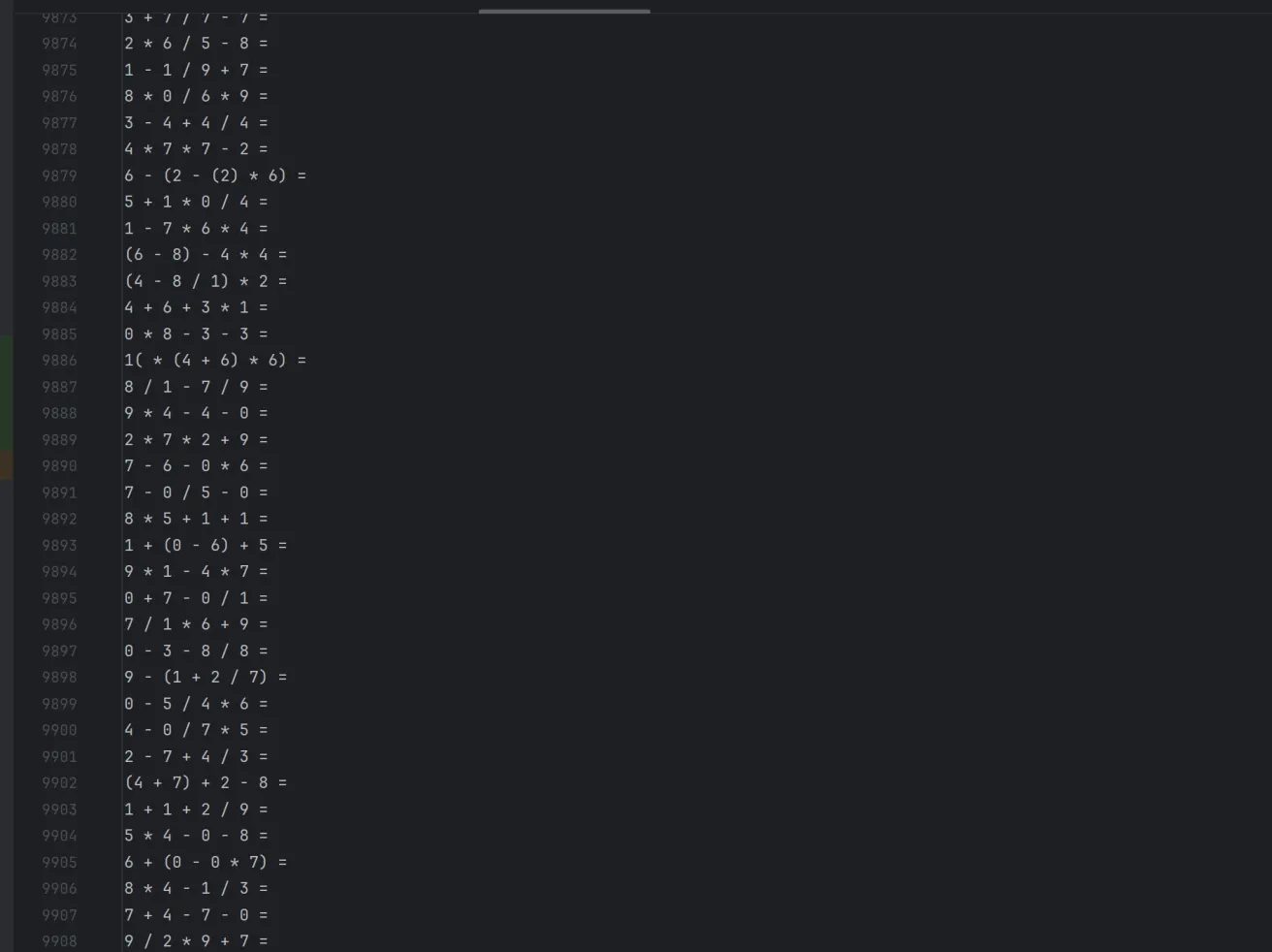Click line number 9893 in the gutter
This screenshot has height=952, width=1272.
click(59, 546)
